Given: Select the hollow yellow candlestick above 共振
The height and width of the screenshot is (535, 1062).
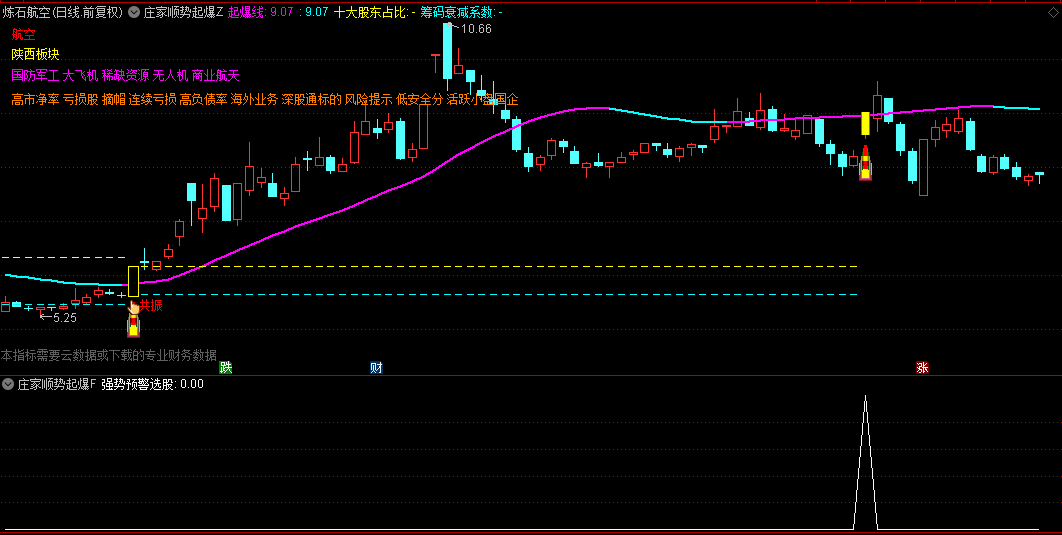Looking at the screenshot, I should coord(133,281).
